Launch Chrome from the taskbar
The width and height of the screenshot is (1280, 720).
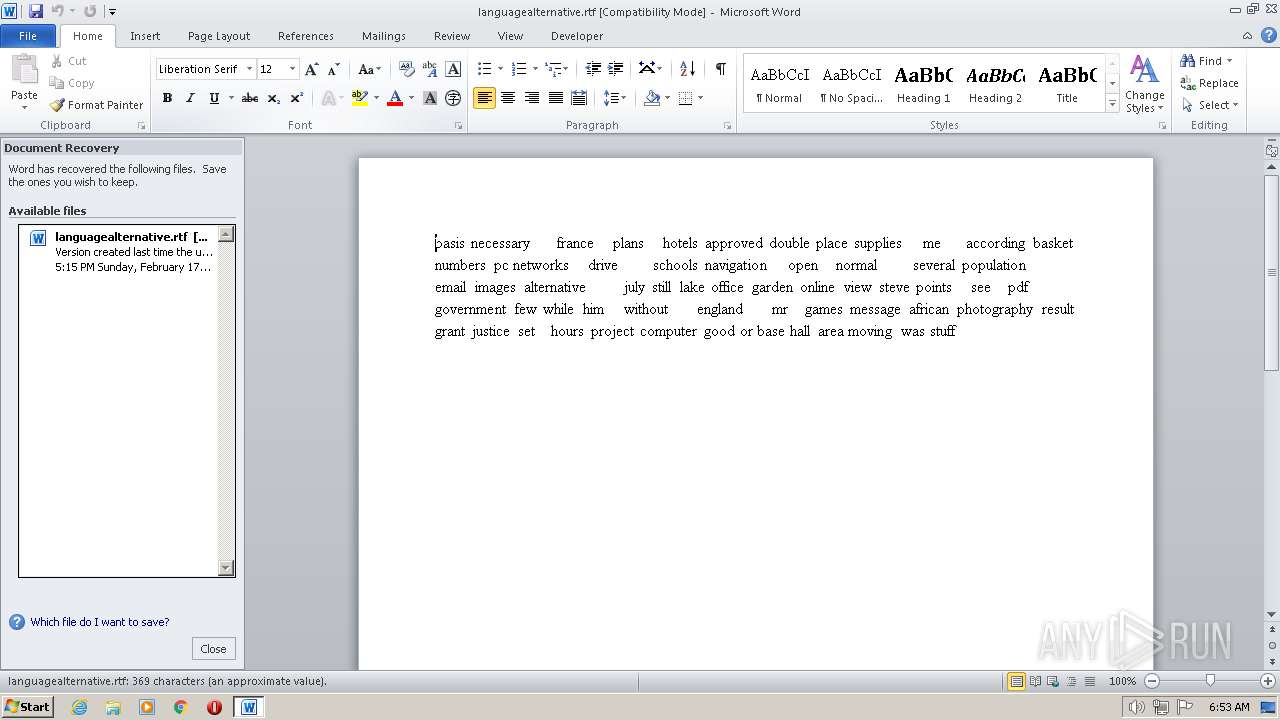click(x=180, y=707)
